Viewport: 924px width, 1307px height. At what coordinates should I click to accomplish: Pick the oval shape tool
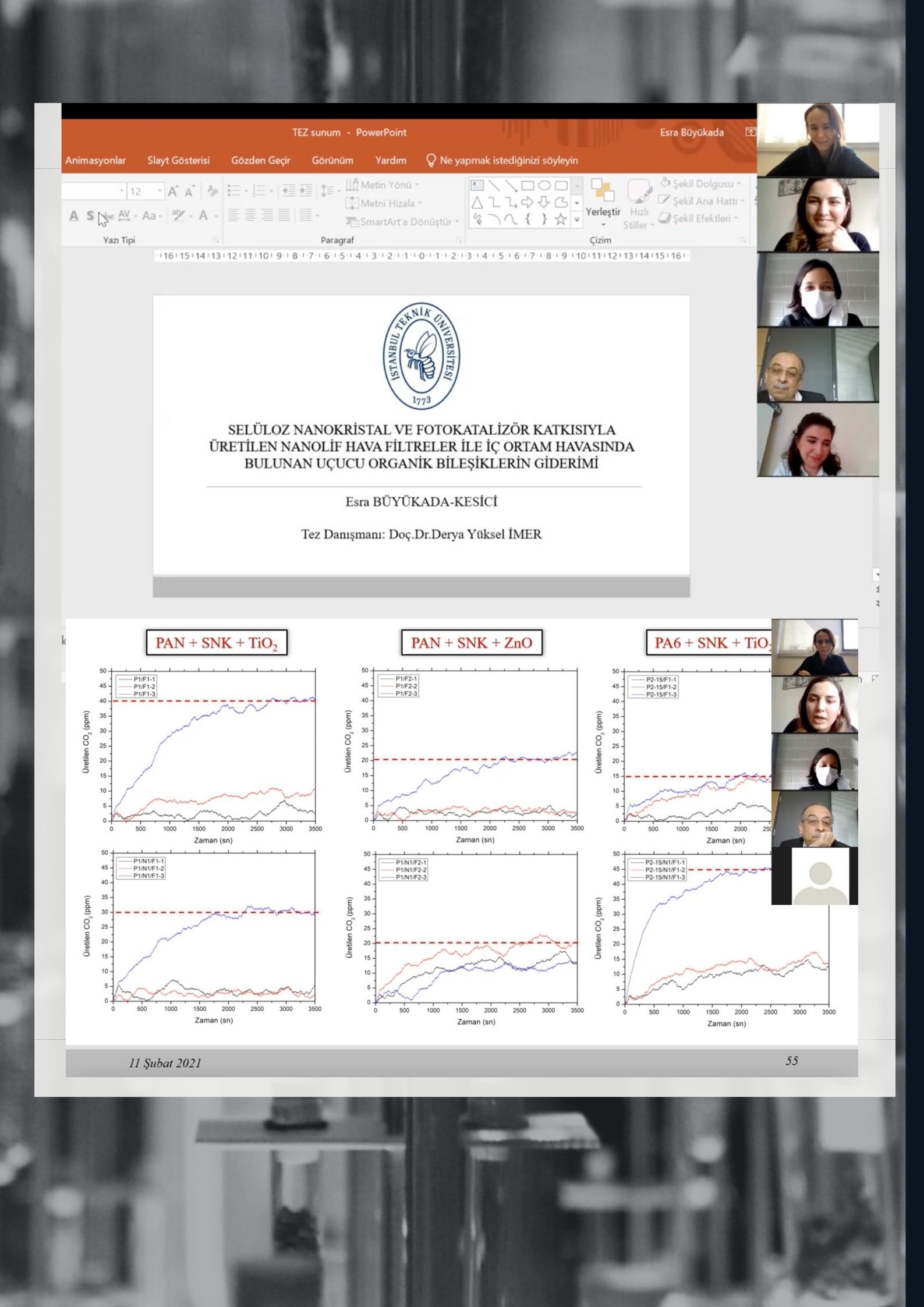click(544, 186)
